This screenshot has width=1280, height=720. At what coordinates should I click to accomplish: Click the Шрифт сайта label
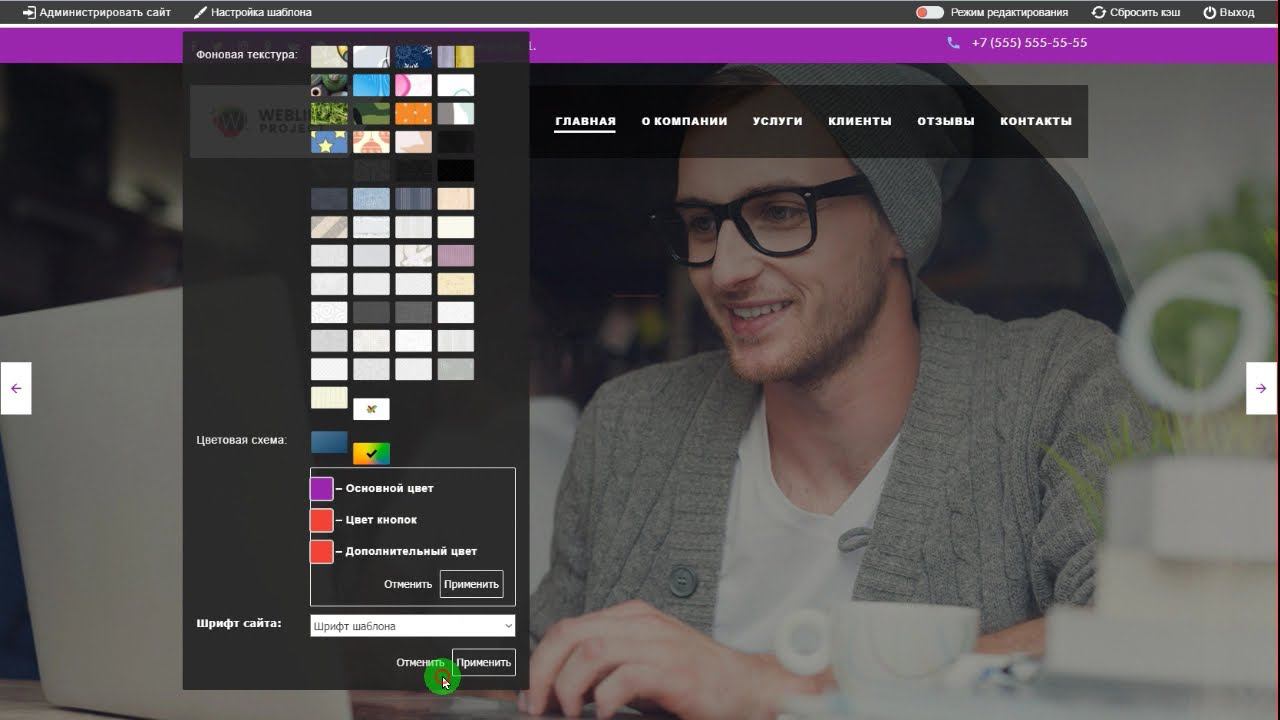coord(238,623)
